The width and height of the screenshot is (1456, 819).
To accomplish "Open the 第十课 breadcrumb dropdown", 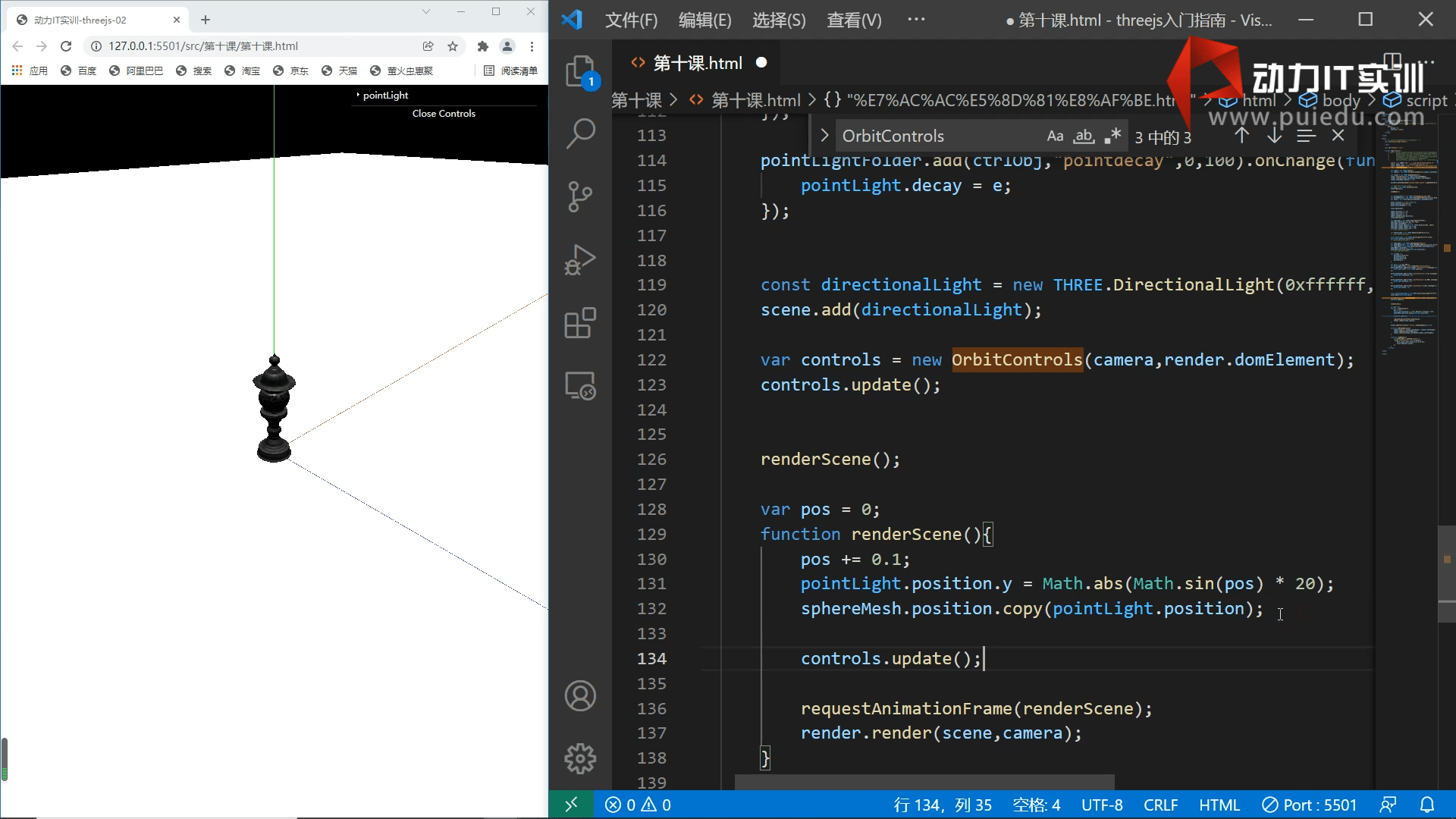I will click(635, 99).
